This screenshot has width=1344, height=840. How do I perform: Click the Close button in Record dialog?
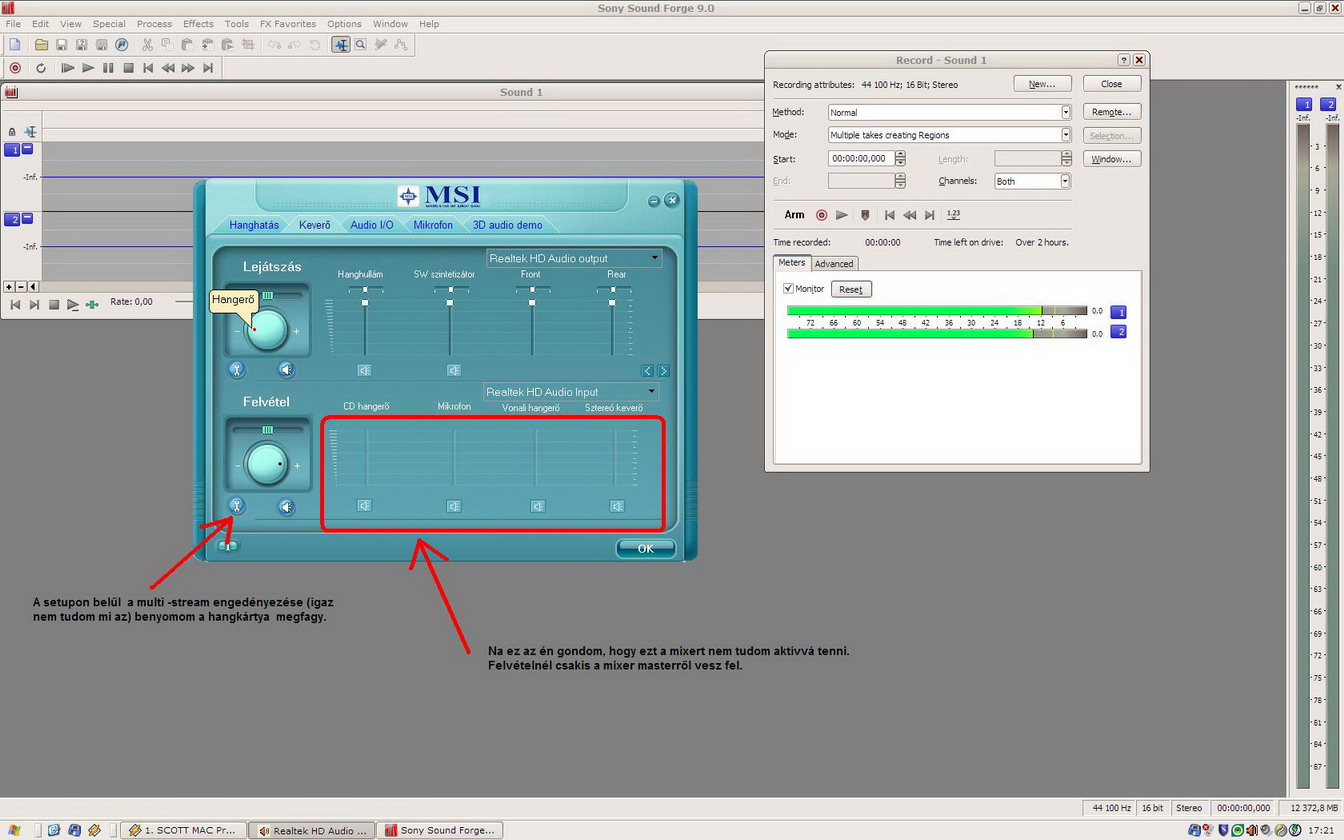(x=1111, y=84)
